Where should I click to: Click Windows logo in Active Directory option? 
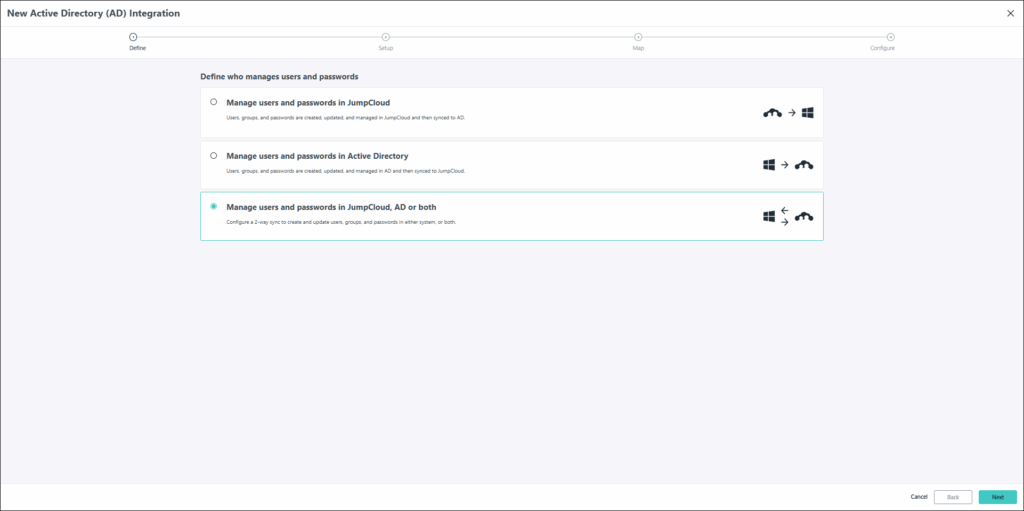click(769, 165)
